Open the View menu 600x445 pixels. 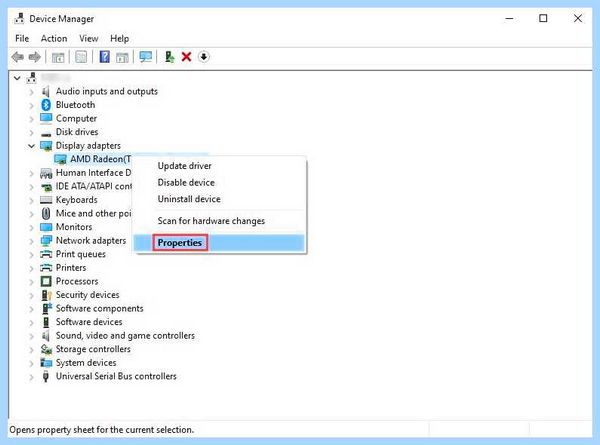click(x=89, y=39)
